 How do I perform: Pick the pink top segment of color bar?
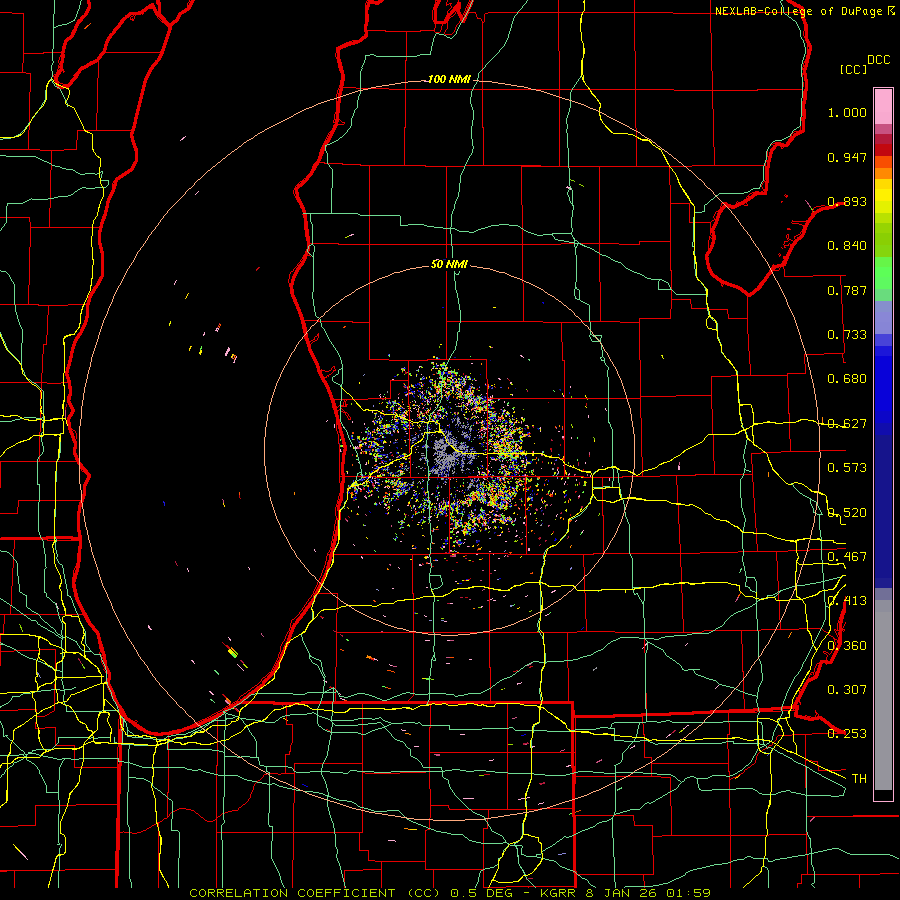[x=883, y=106]
